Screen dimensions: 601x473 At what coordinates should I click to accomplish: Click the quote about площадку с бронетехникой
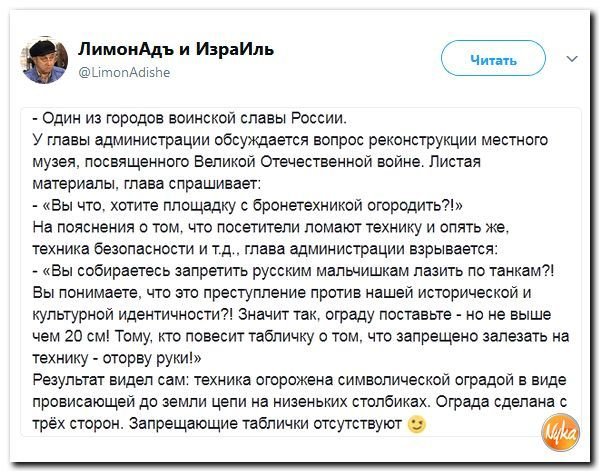click(248, 206)
